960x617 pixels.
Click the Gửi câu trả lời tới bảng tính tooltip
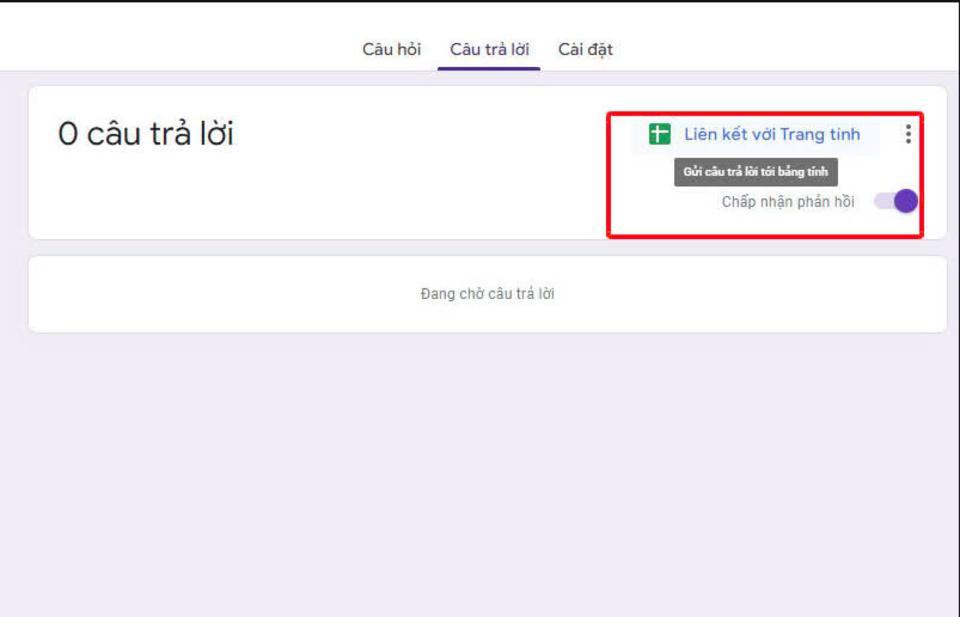click(755, 172)
